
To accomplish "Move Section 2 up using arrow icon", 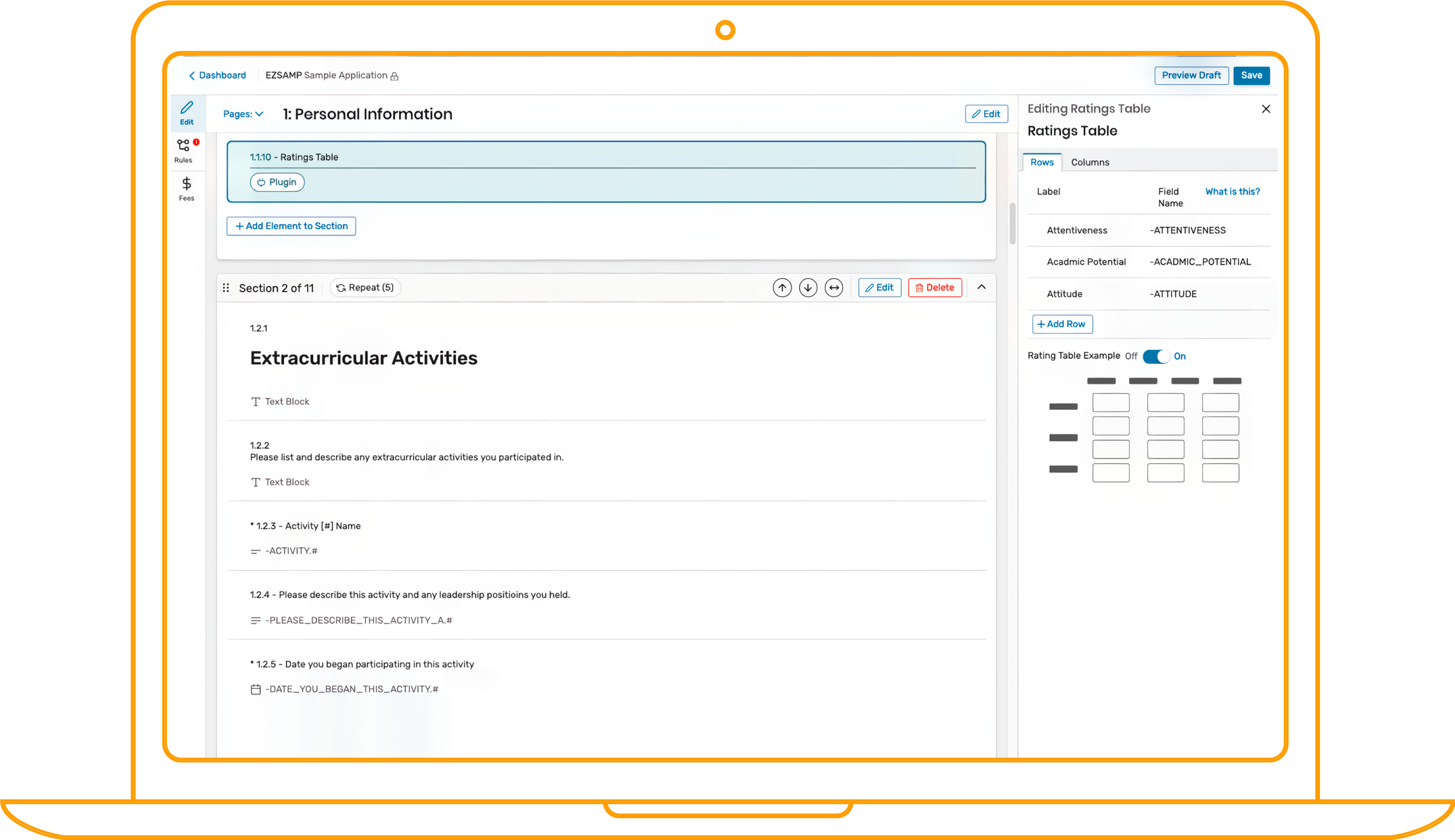I will 782,287.
